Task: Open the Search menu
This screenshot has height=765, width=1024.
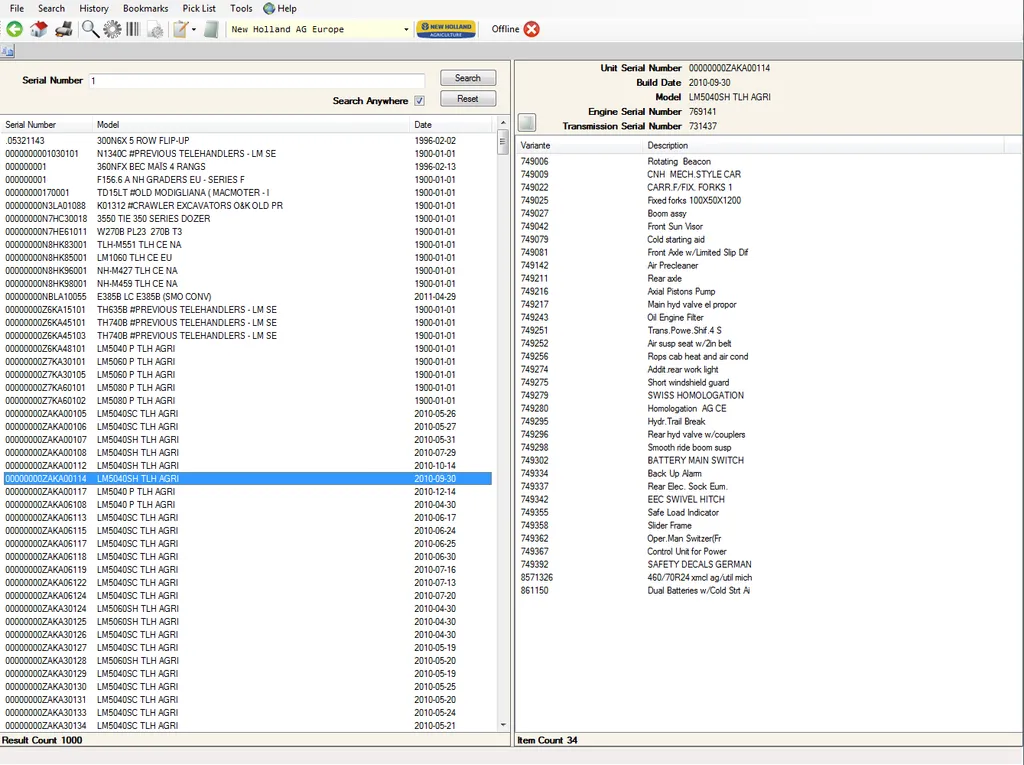Action: tap(51, 8)
